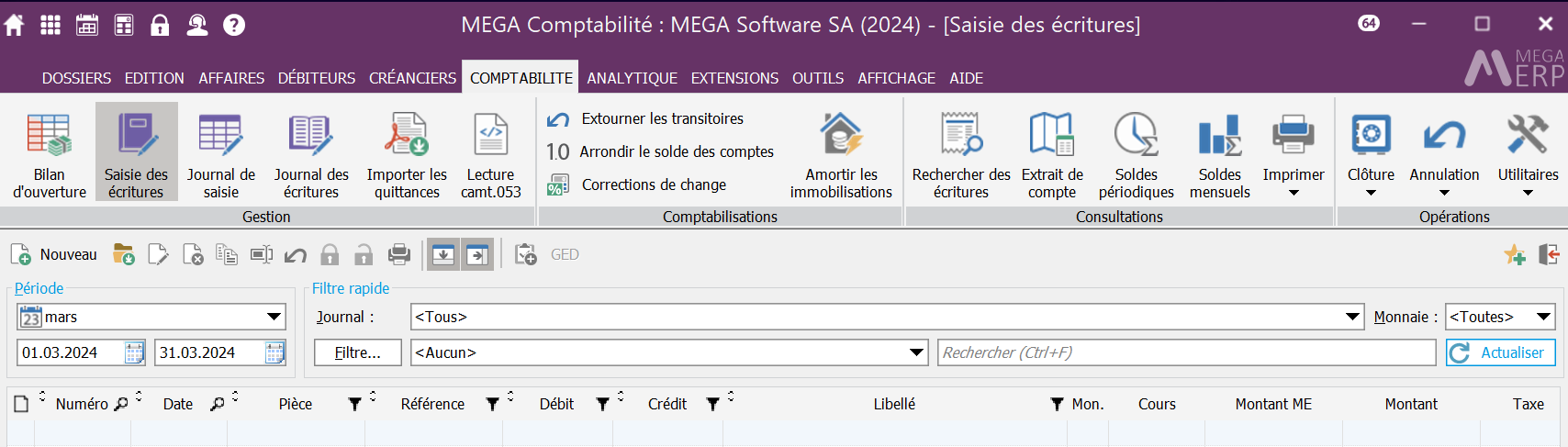
Task: Click the undo arrow in toolbar
Action: [296, 254]
